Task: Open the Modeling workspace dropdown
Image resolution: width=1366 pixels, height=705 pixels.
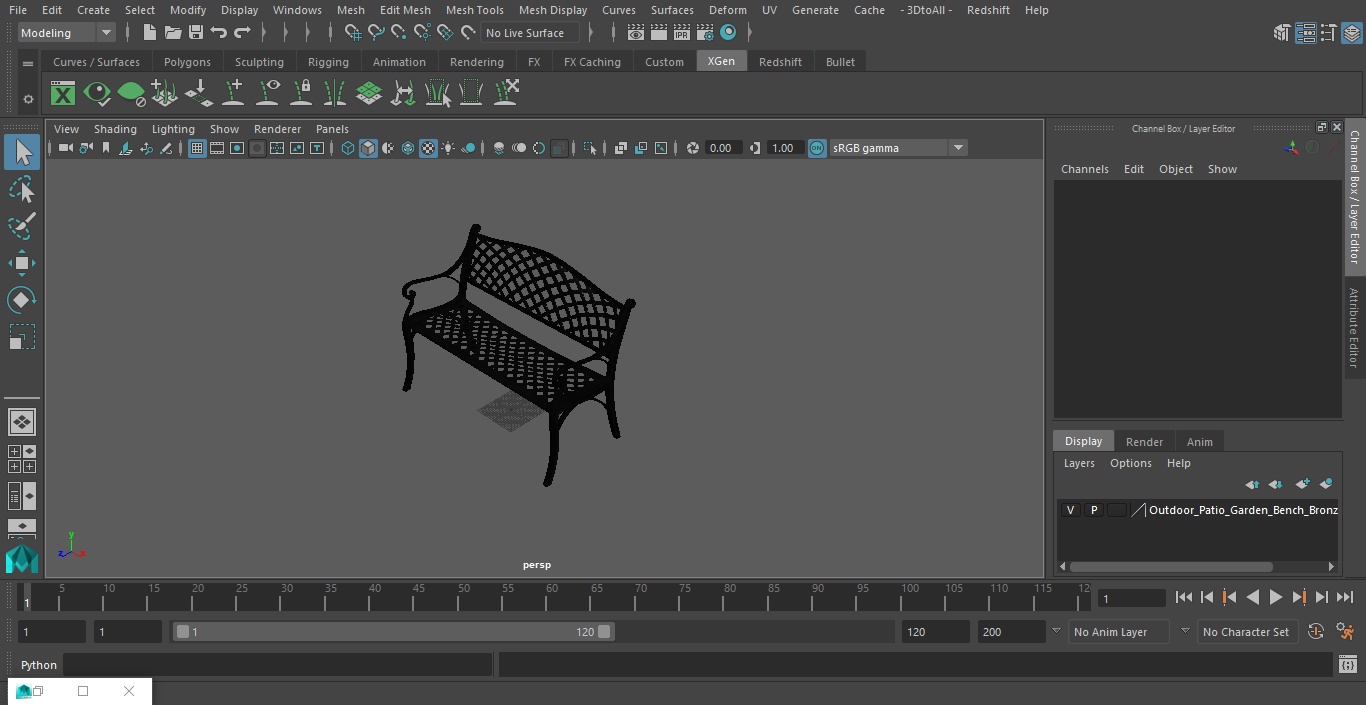Action: point(66,33)
